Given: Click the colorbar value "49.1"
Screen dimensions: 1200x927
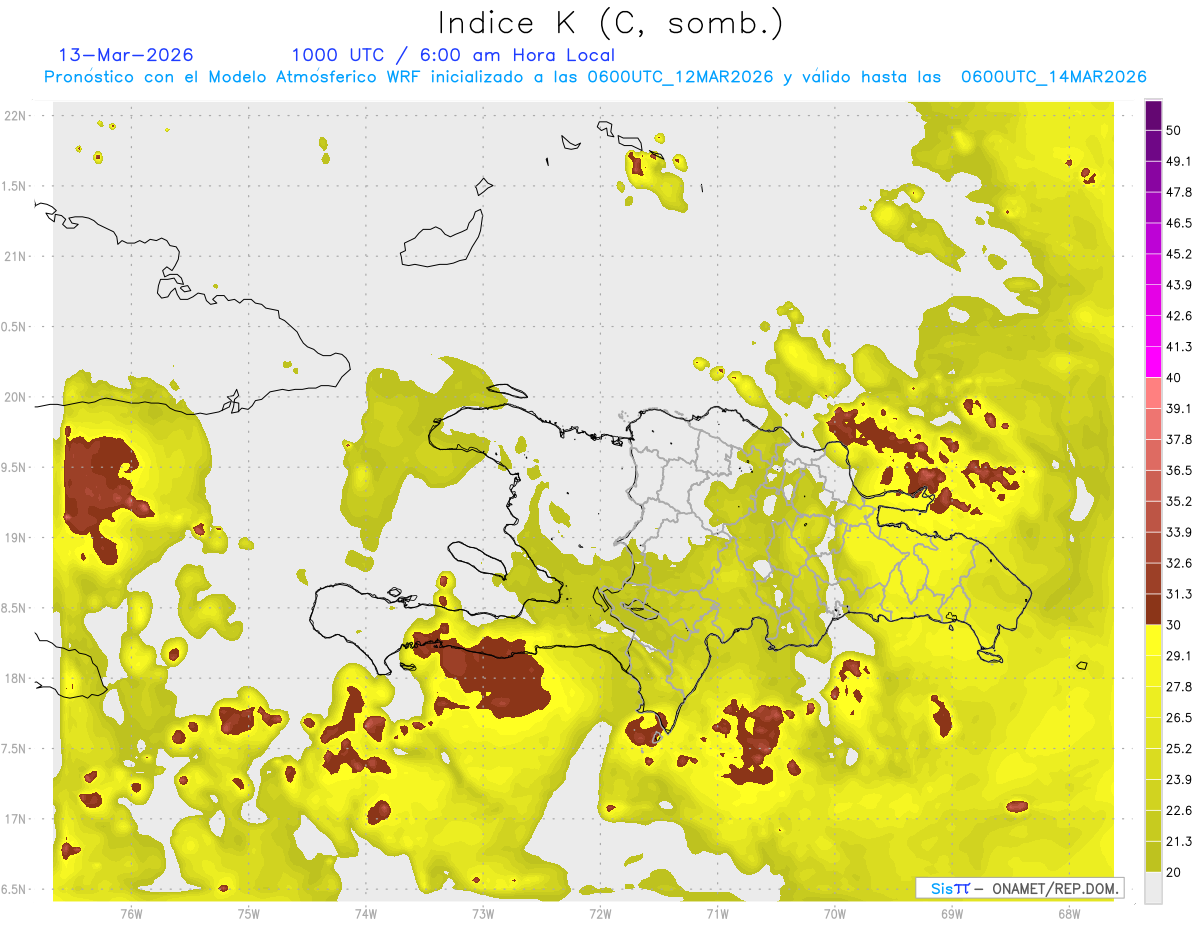Looking at the screenshot, I should tap(1180, 161).
